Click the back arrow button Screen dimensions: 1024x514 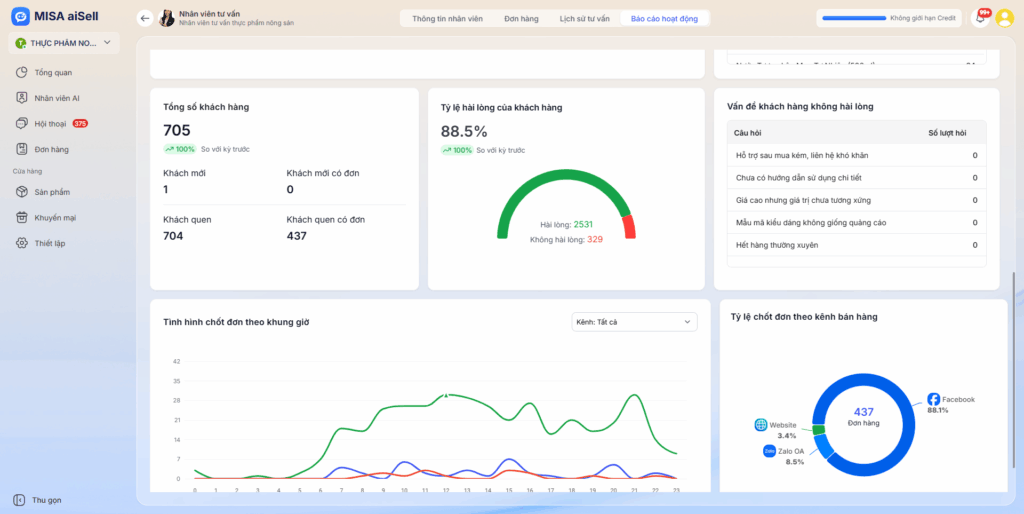145,18
